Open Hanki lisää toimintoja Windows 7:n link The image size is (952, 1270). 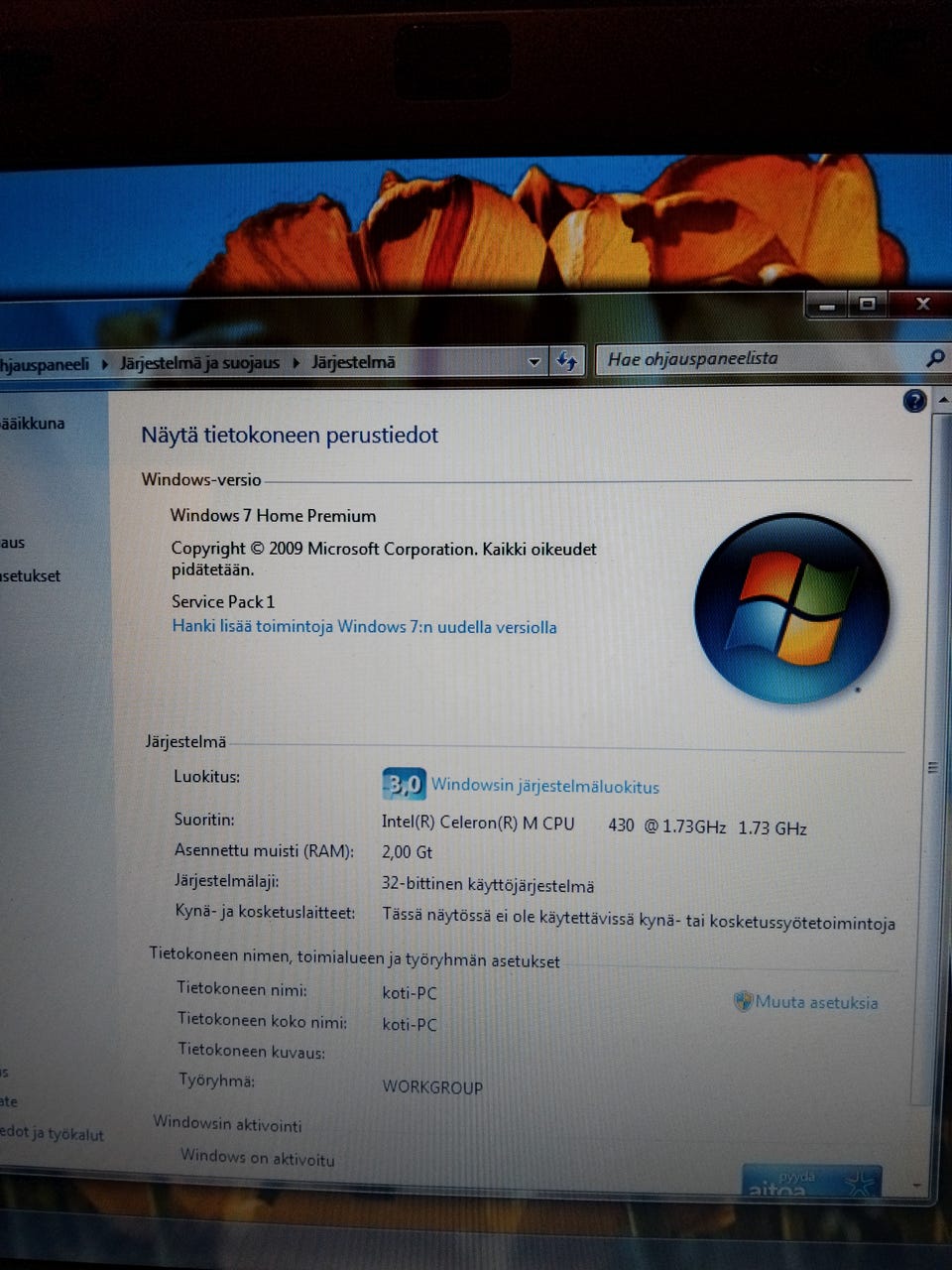364,626
